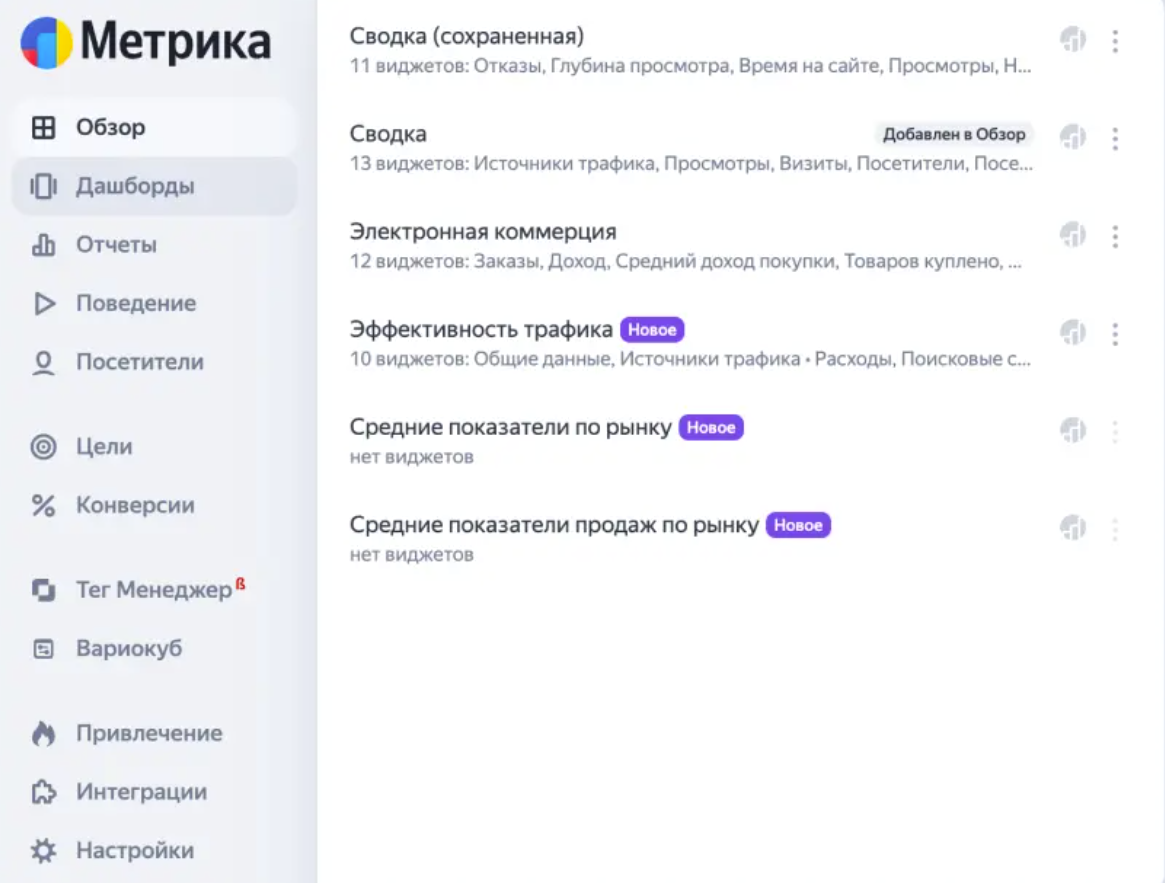Click the Метрика logo
The image size is (1165, 883).
coord(146,44)
